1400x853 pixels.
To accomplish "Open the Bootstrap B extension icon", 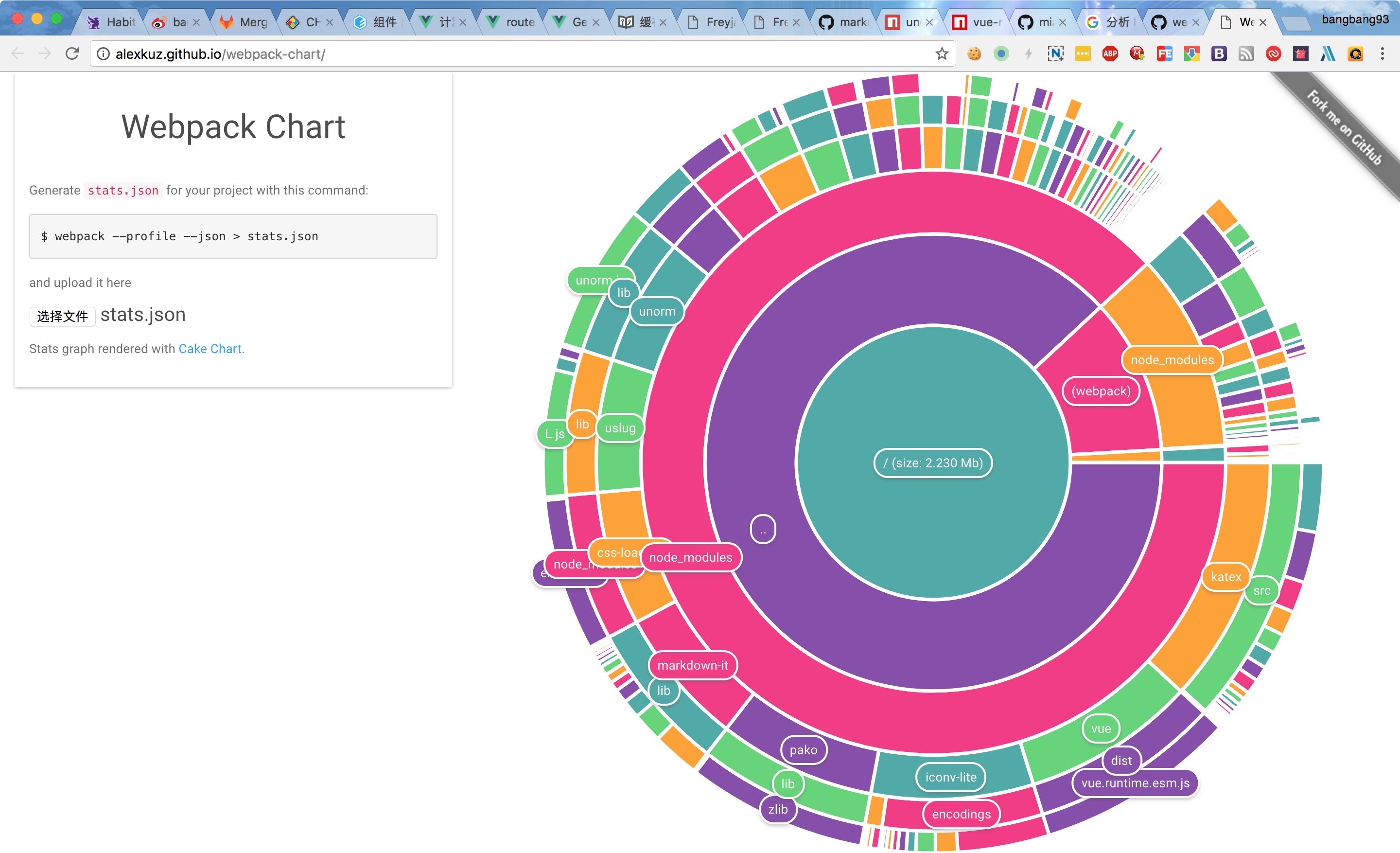I will click(x=1219, y=54).
